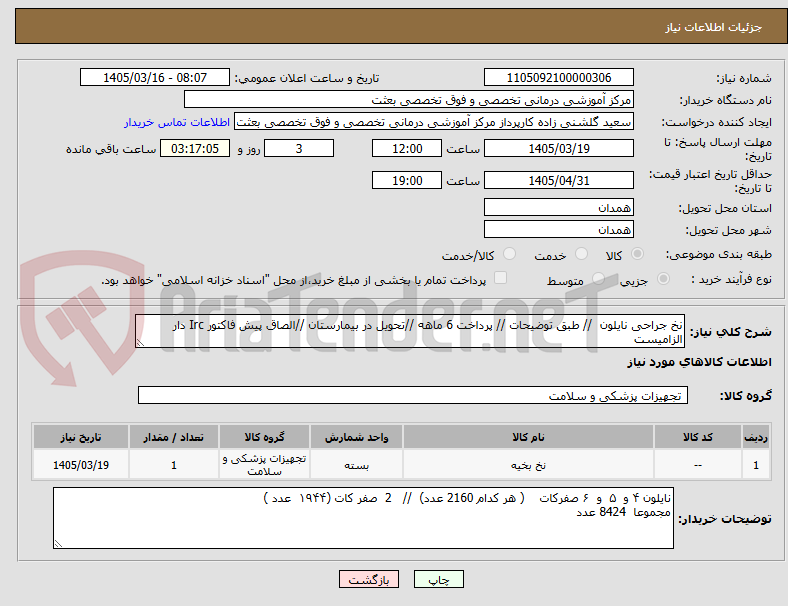Click the price validity date 1405/04/31 field
The image size is (788, 606).
[x=559, y=180]
